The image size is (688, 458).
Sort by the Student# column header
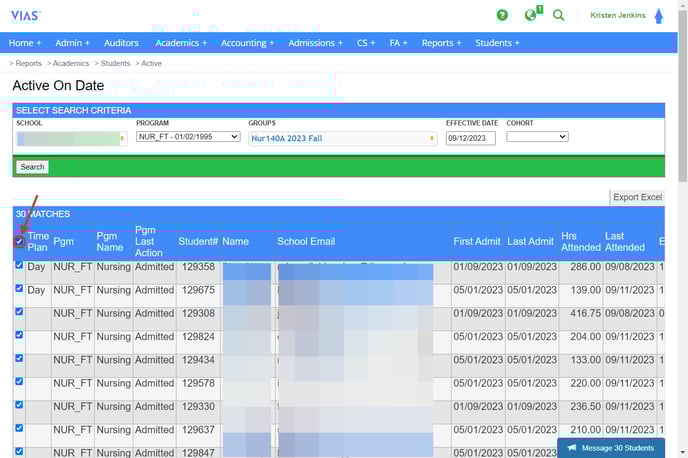198,241
